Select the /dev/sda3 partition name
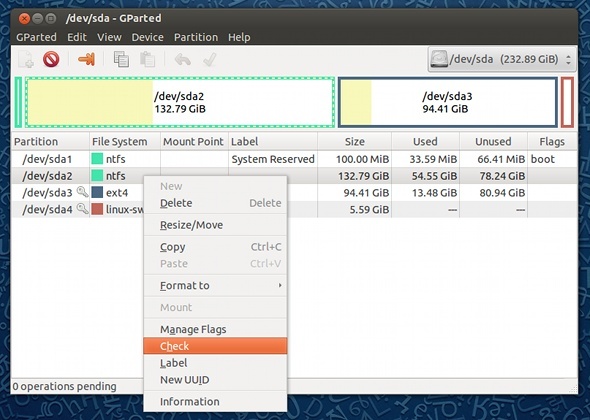 coord(47,193)
